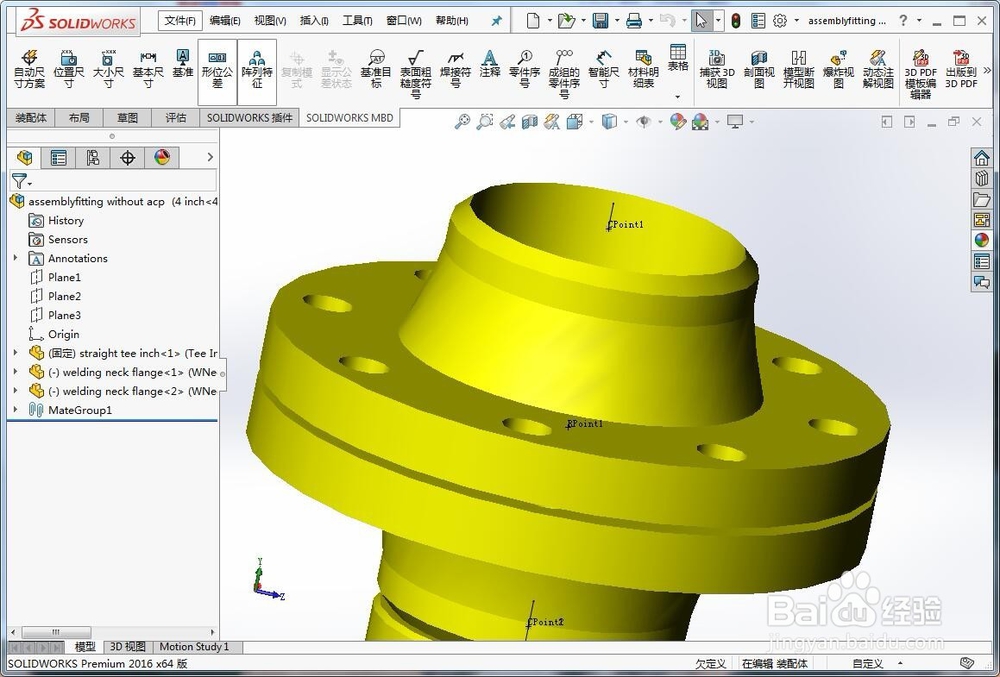
Task: Click the Rebuild traffic light icon
Action: 735,20
